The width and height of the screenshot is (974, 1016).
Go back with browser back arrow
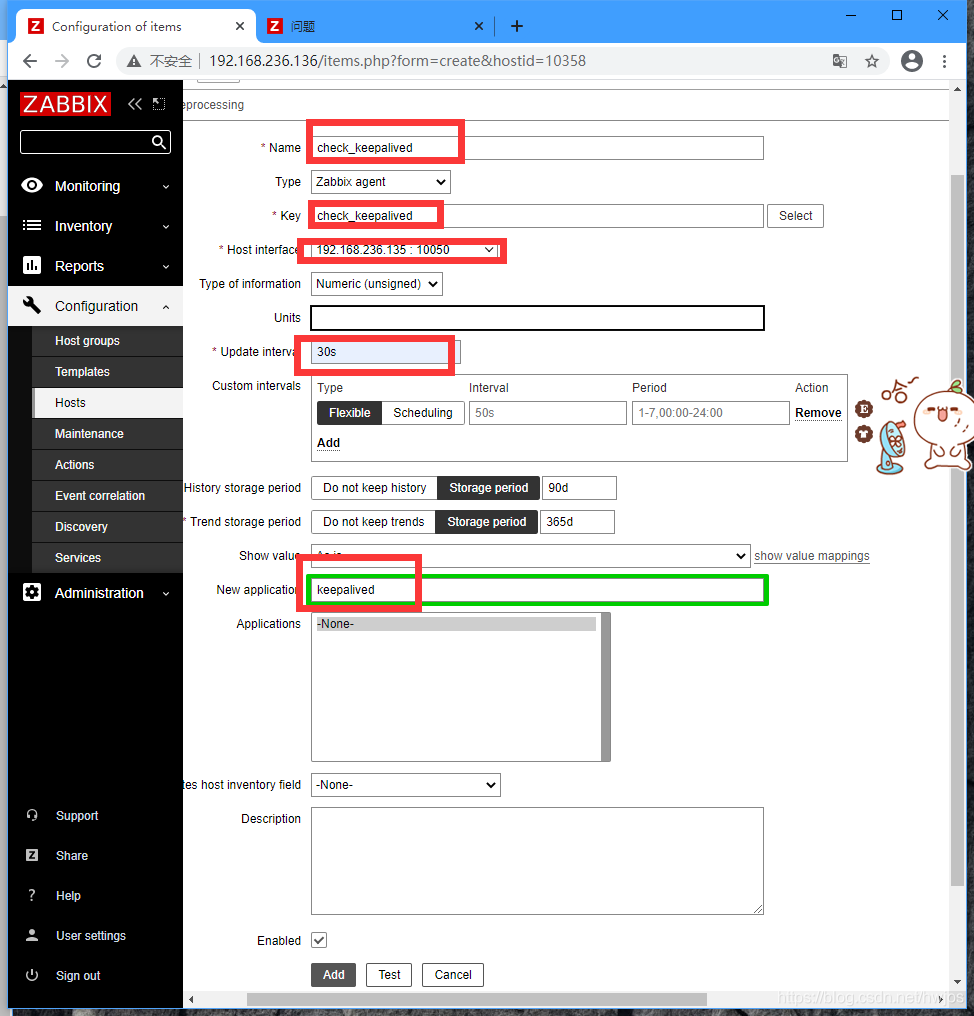point(30,61)
